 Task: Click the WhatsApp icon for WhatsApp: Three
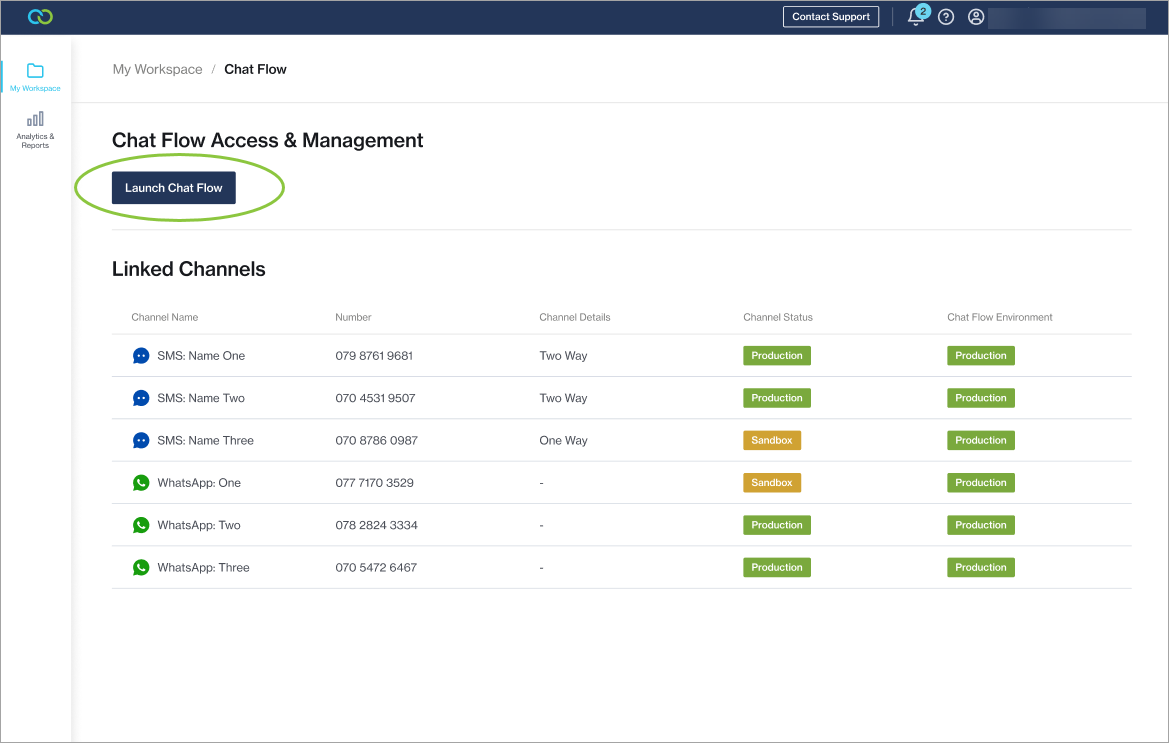tap(141, 568)
